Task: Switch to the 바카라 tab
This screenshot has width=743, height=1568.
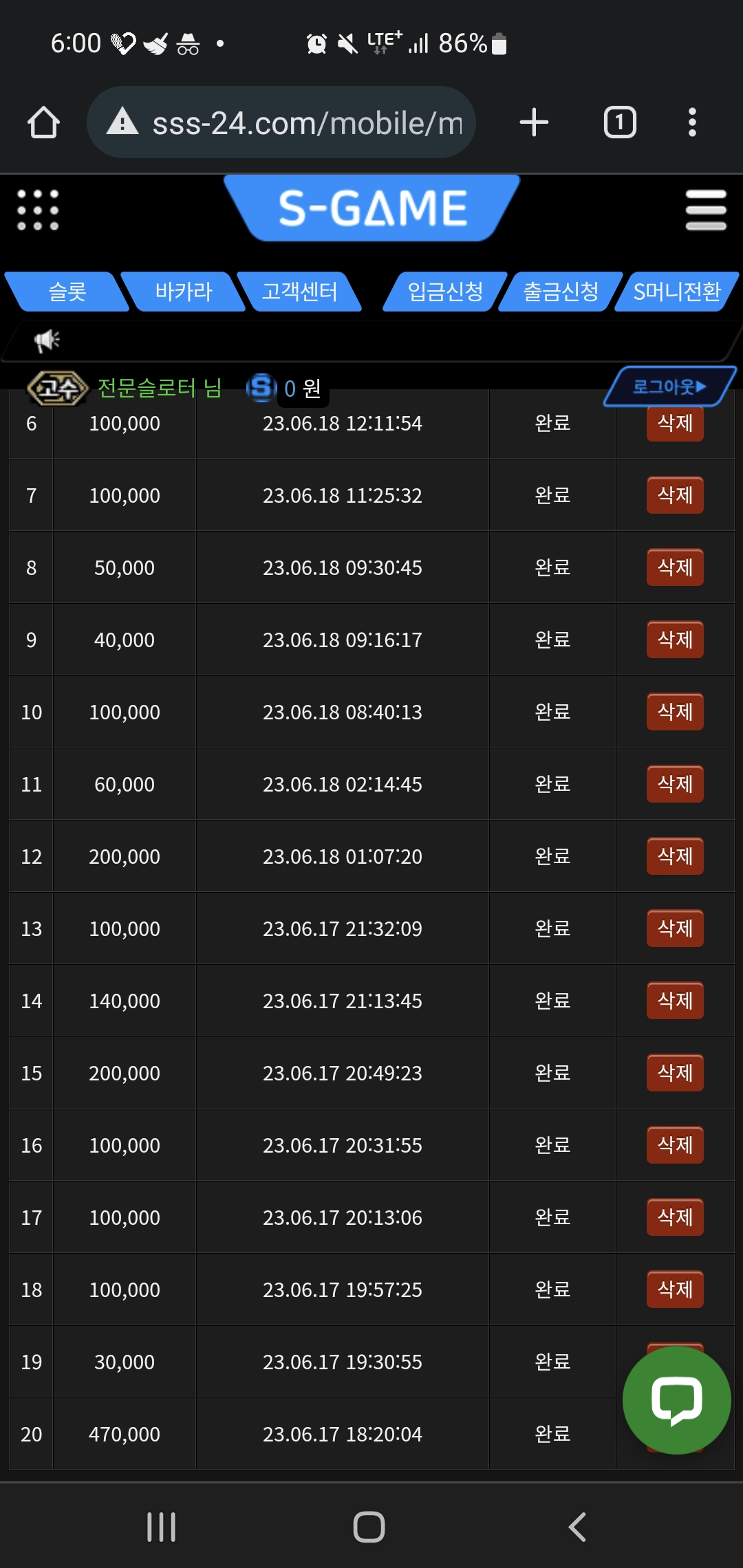Action: (184, 292)
